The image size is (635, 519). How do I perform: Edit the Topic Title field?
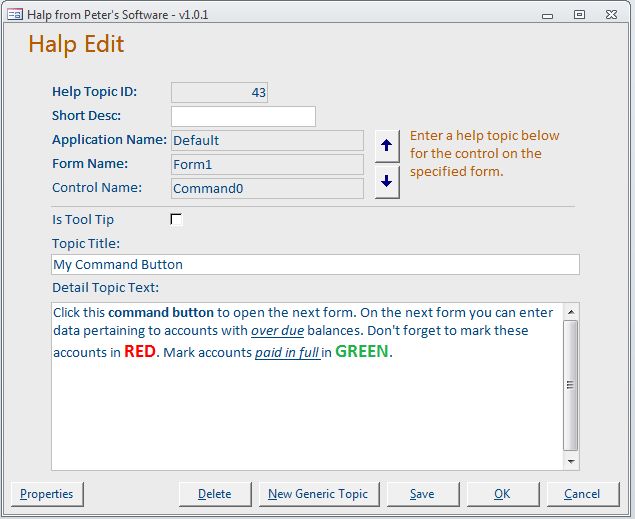point(315,264)
